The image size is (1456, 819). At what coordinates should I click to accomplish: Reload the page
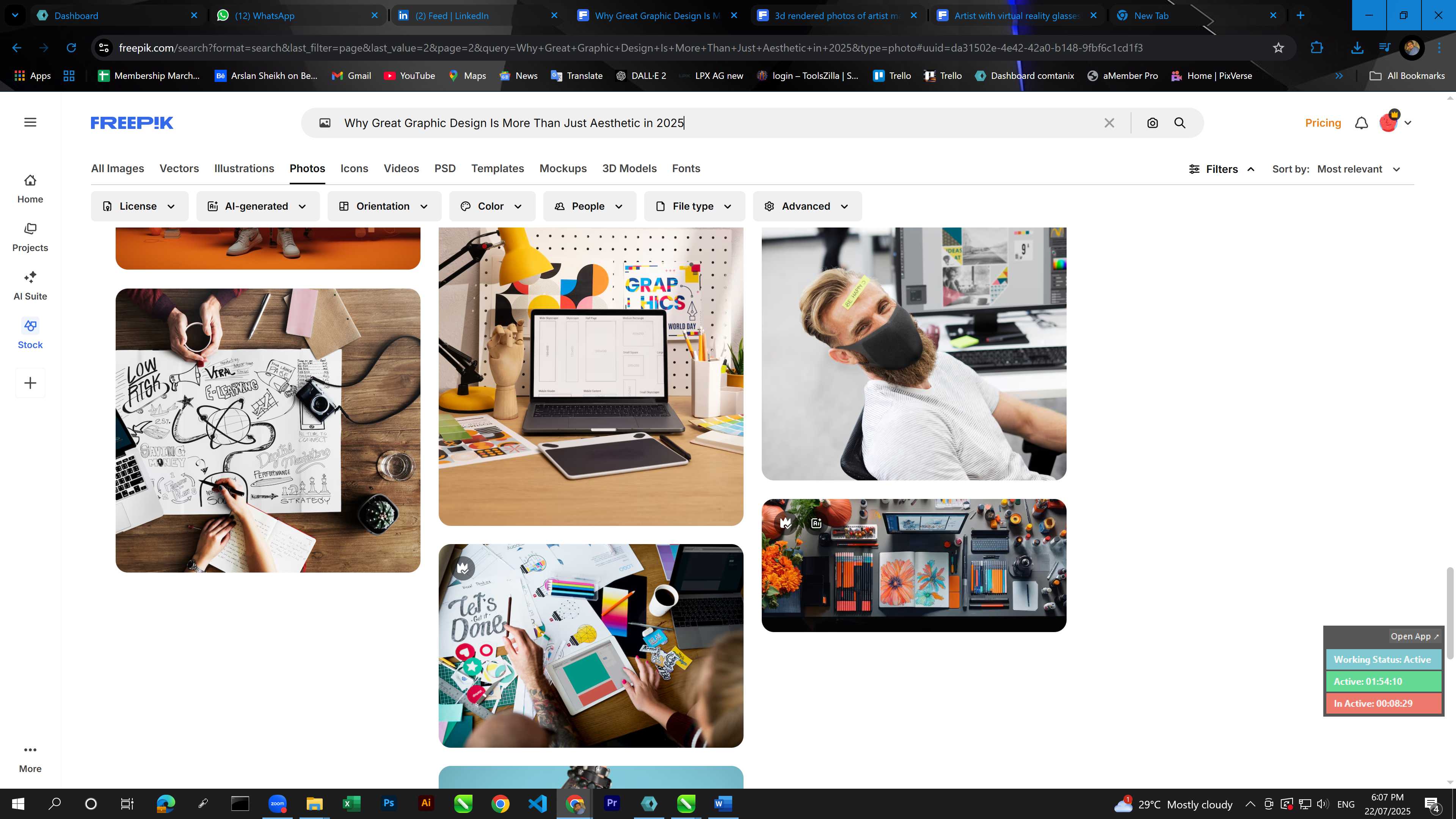(x=71, y=48)
